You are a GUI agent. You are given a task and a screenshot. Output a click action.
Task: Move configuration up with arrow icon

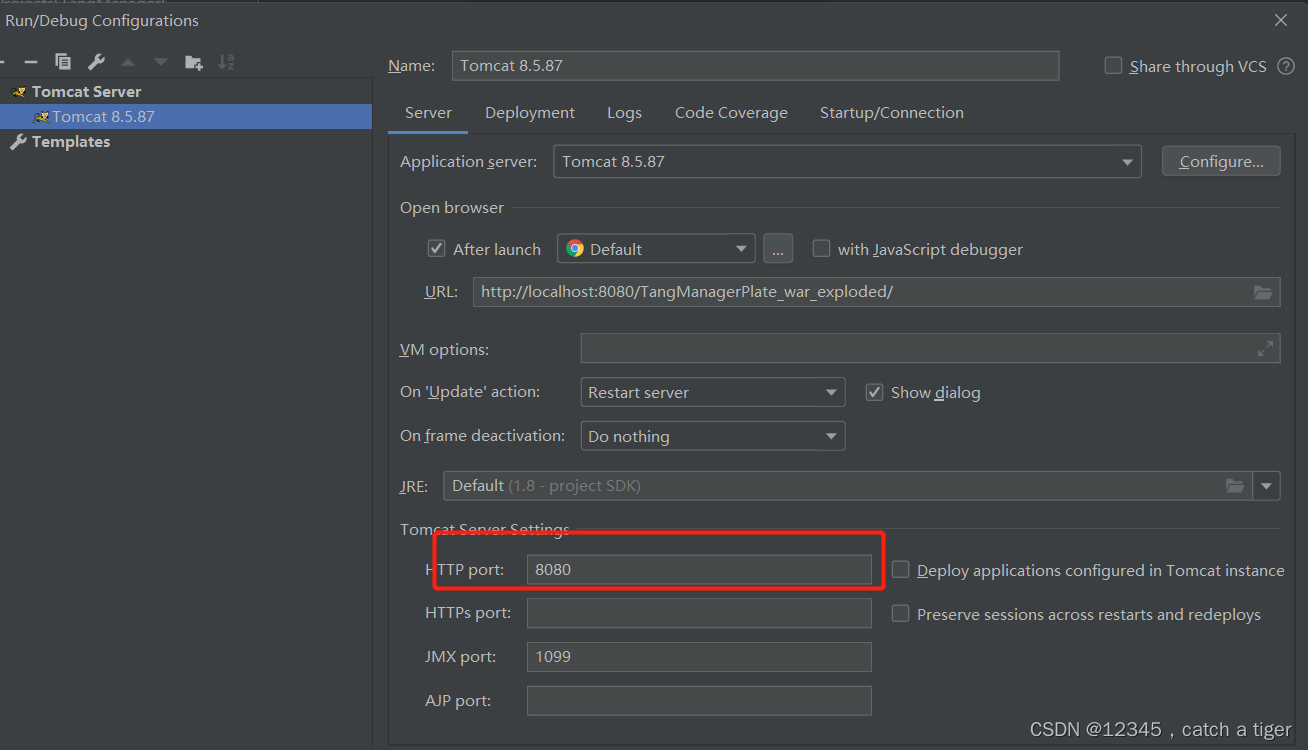[x=128, y=62]
